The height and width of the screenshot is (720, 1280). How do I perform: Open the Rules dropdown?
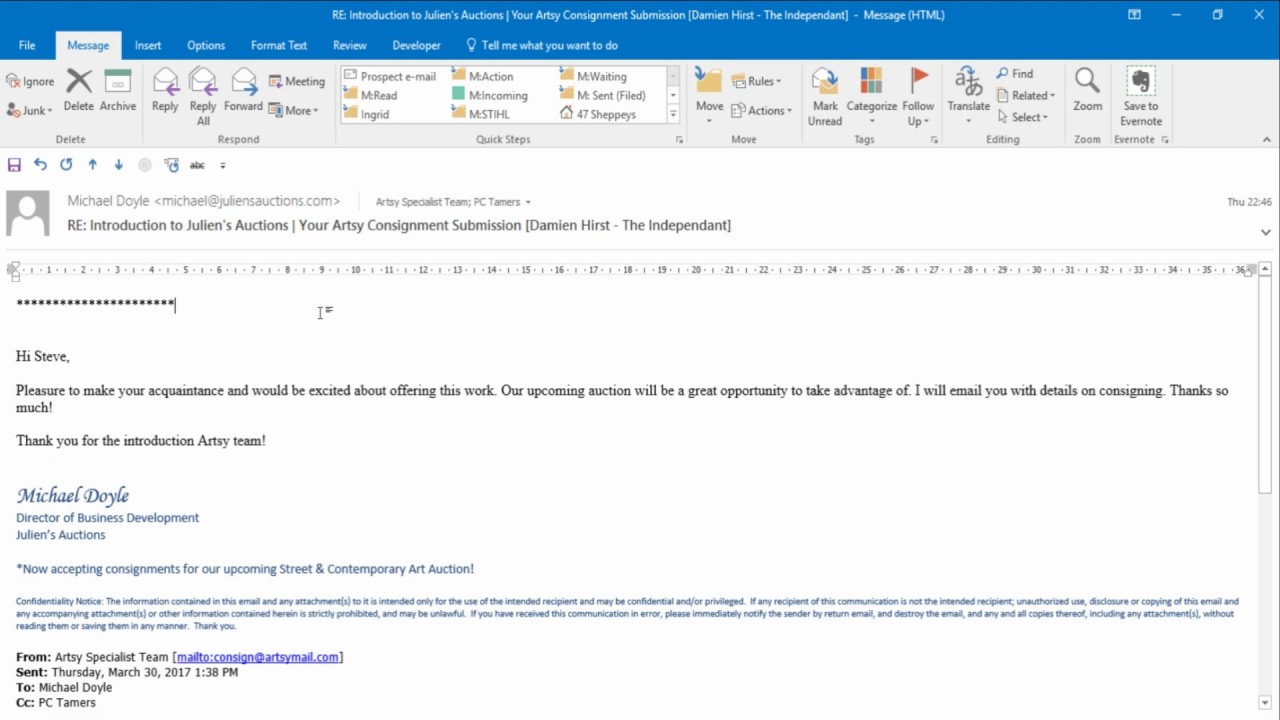(756, 81)
